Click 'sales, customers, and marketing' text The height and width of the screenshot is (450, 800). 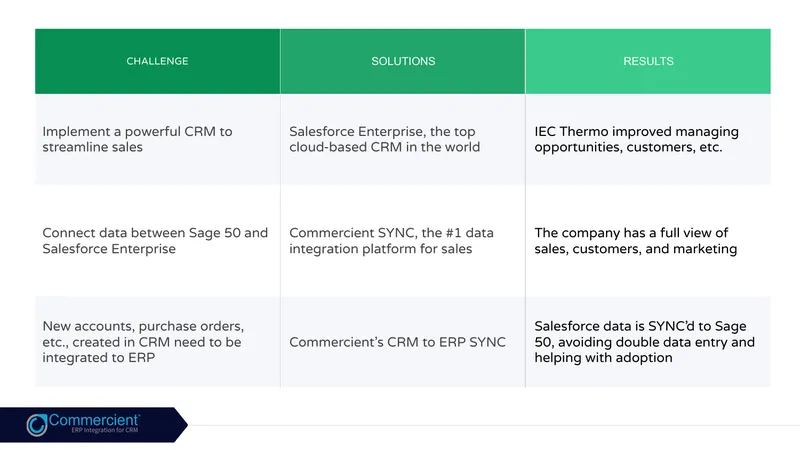636,249
